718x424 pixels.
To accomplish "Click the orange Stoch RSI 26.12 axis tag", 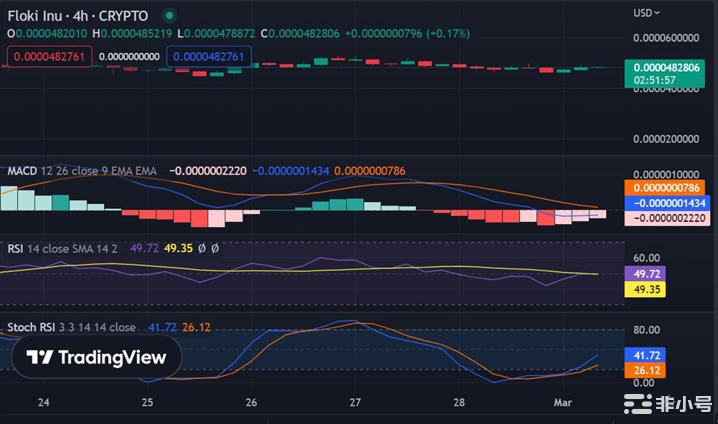I will click(641, 370).
